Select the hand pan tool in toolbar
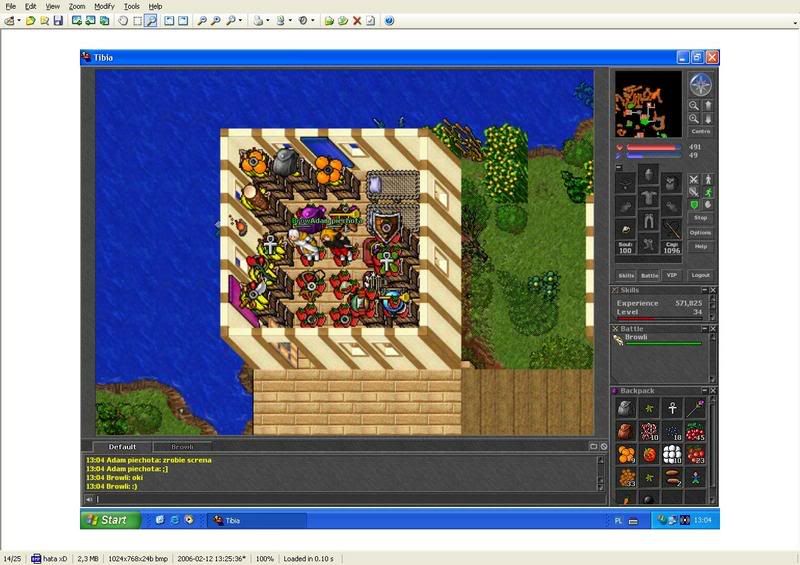Screen dimensions: 800x565 click(123, 21)
